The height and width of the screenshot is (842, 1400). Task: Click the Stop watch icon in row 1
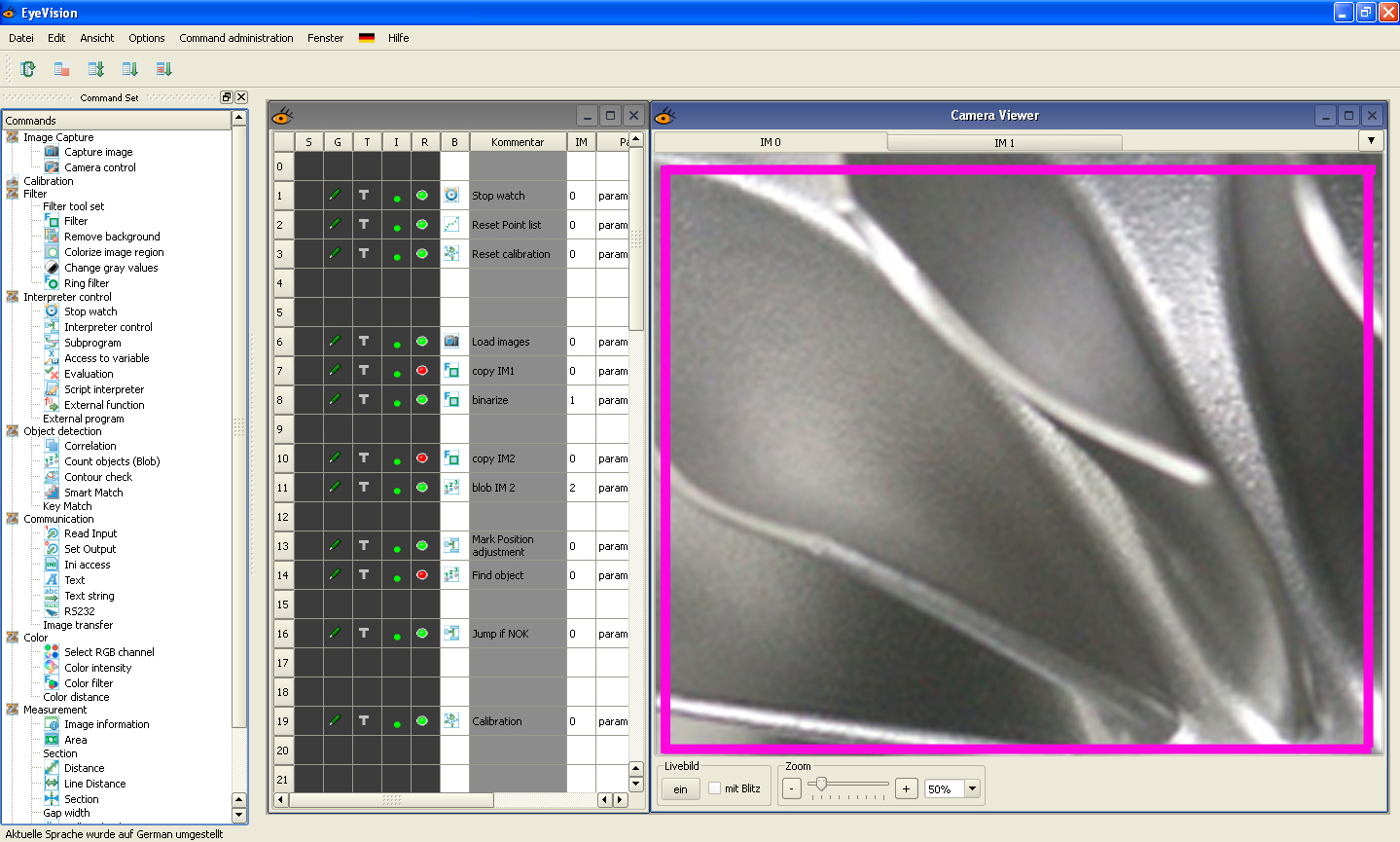[x=451, y=196]
